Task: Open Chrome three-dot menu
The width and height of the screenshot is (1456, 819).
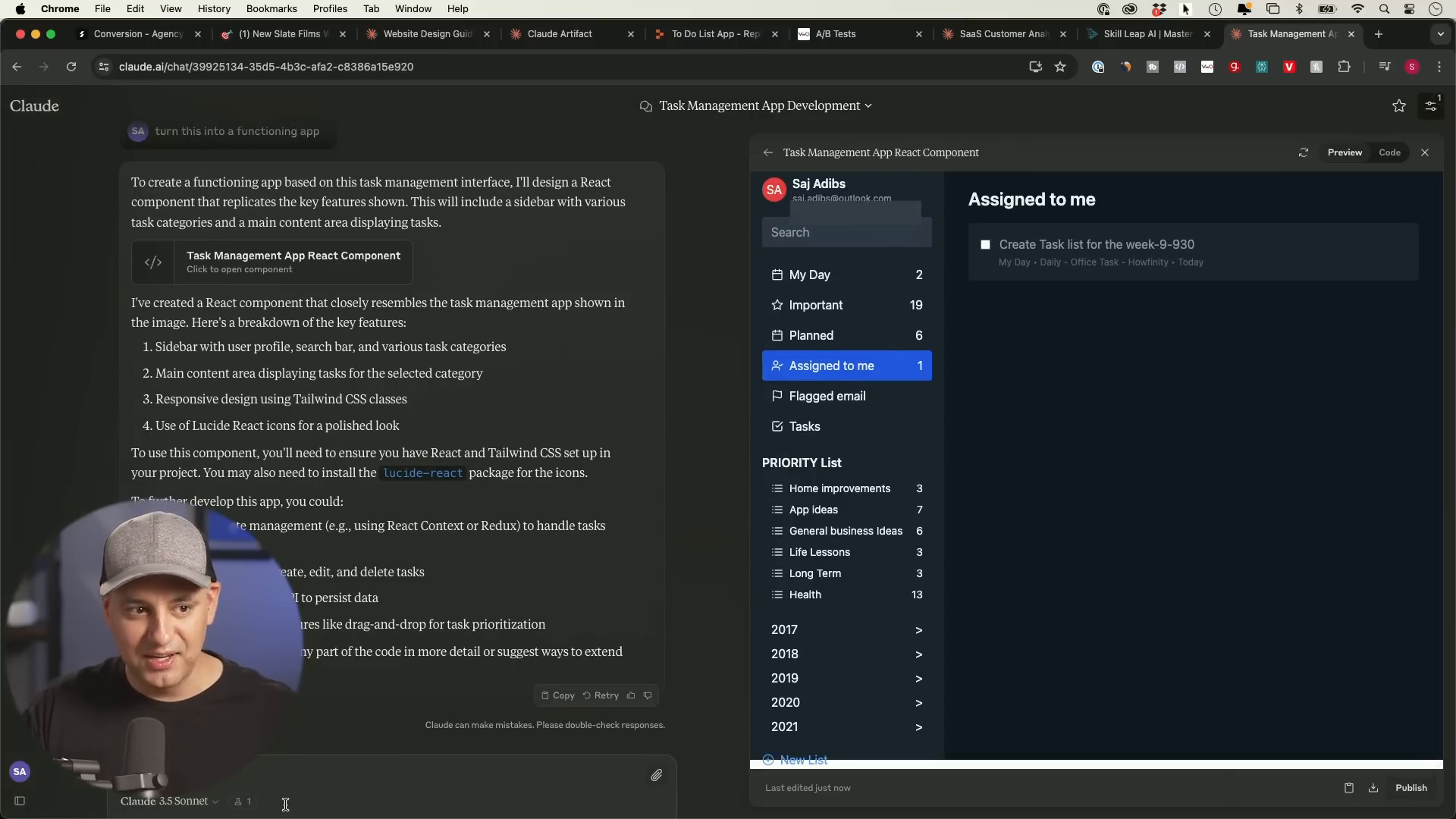Action: (x=1439, y=67)
